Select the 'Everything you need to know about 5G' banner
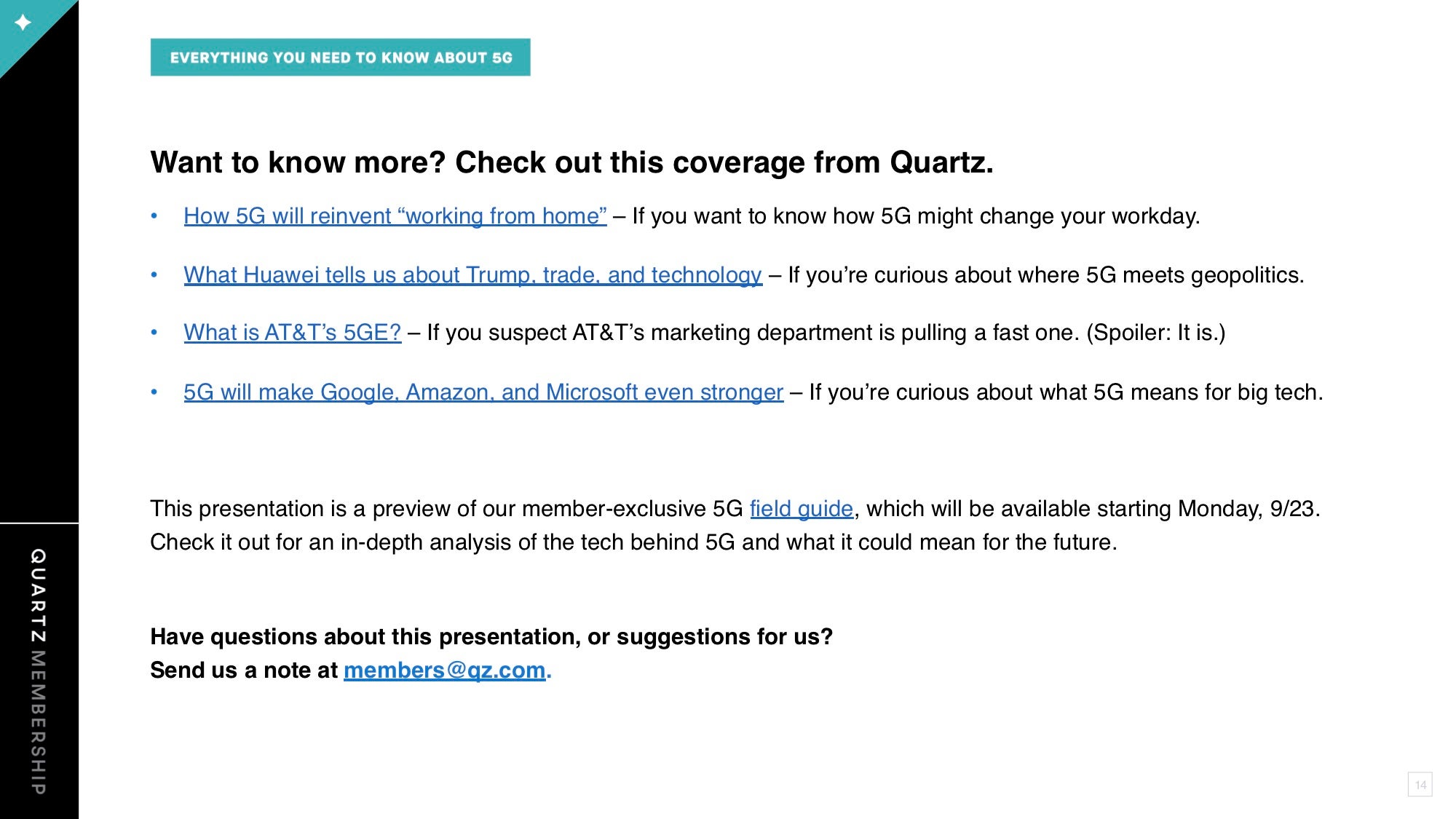The height and width of the screenshot is (819, 1456). [341, 58]
